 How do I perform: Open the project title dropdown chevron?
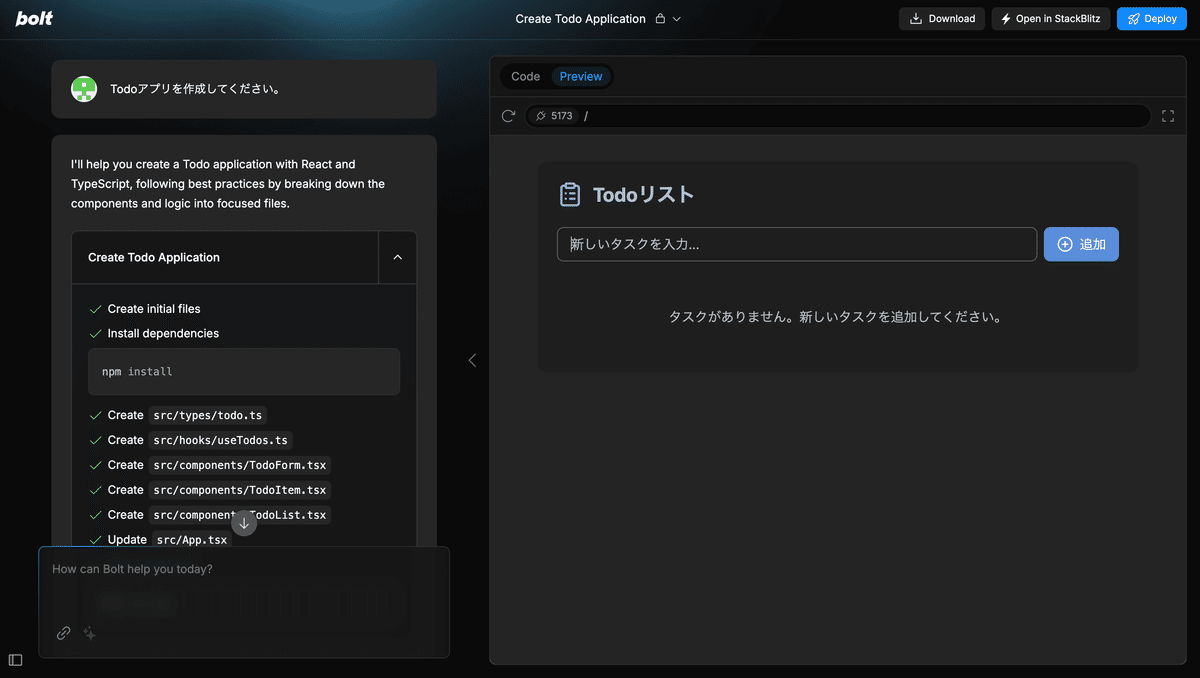coord(674,18)
